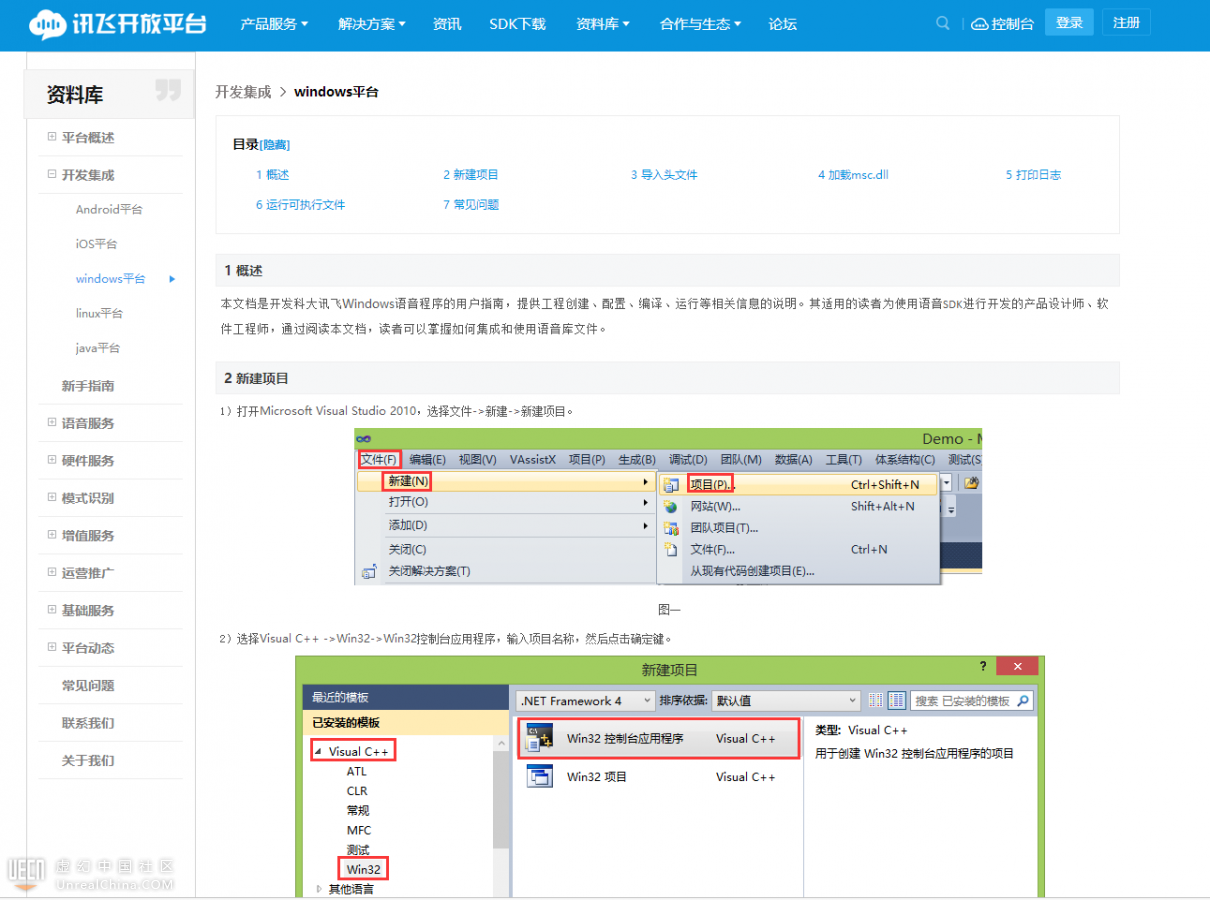Go to the 论坛 nav item
Image resolution: width=1210 pixels, height=900 pixels.
[783, 24]
